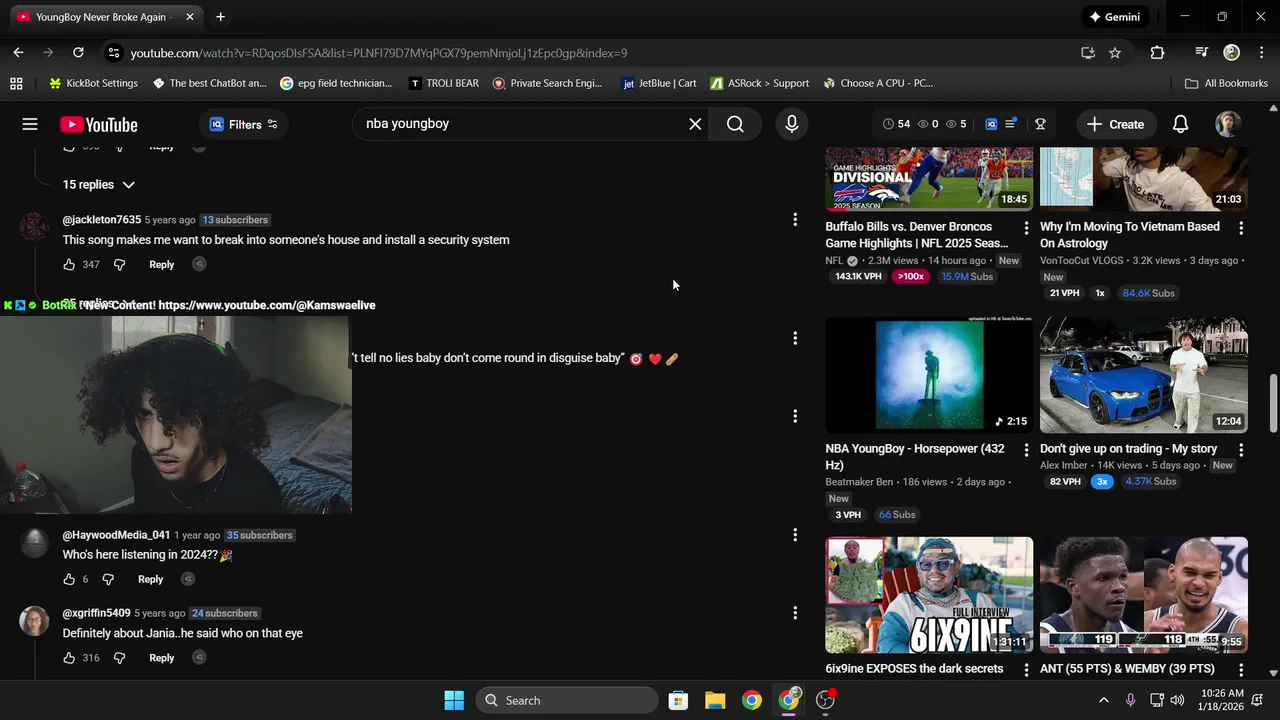Click the page vertical scrollbar thumb
Viewport: 1280px width, 720px height.
tap(1273, 404)
